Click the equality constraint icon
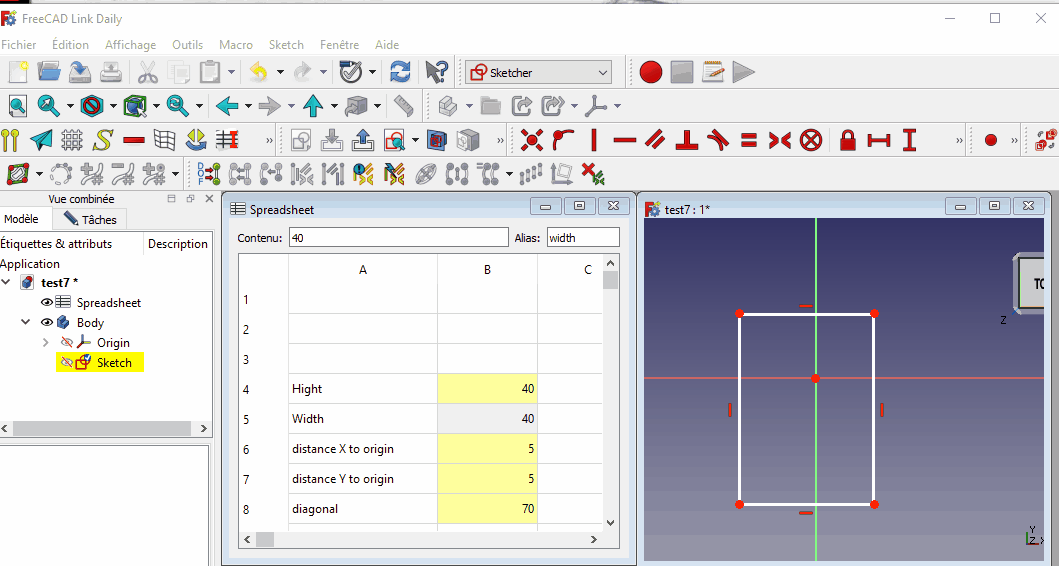1059x566 pixels. [749, 140]
